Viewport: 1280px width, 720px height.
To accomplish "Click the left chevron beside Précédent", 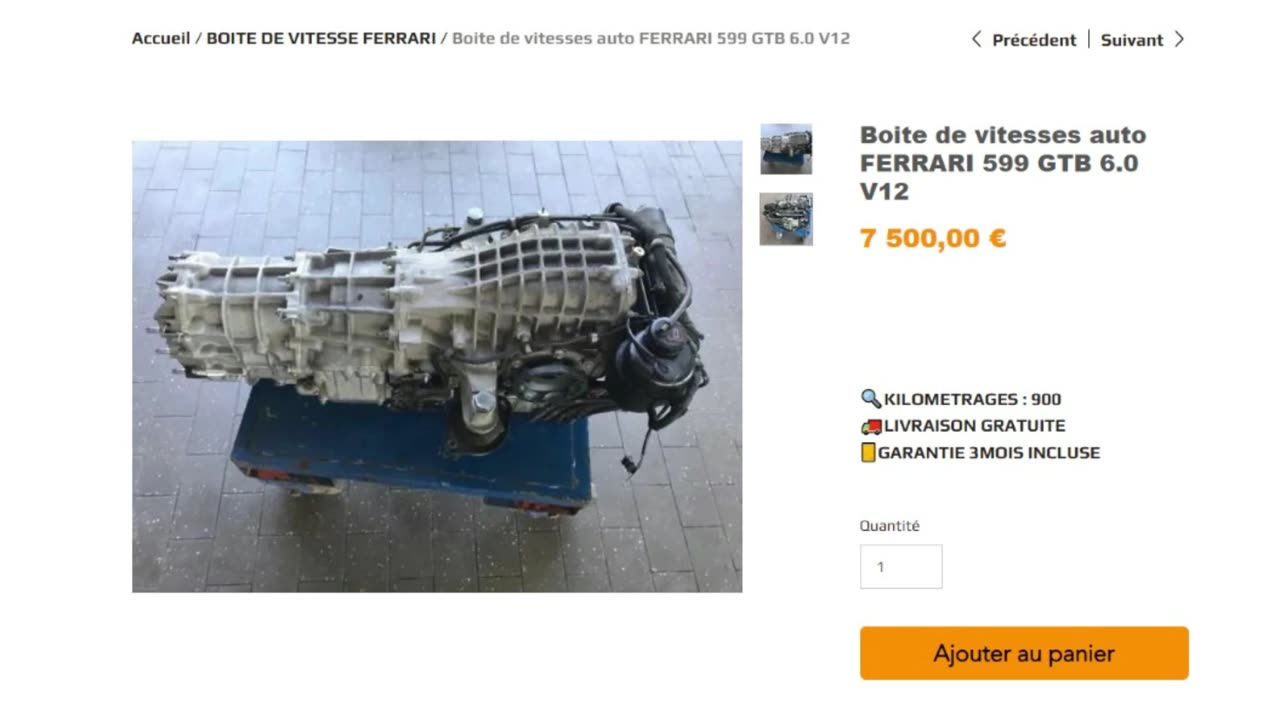I will coord(976,39).
